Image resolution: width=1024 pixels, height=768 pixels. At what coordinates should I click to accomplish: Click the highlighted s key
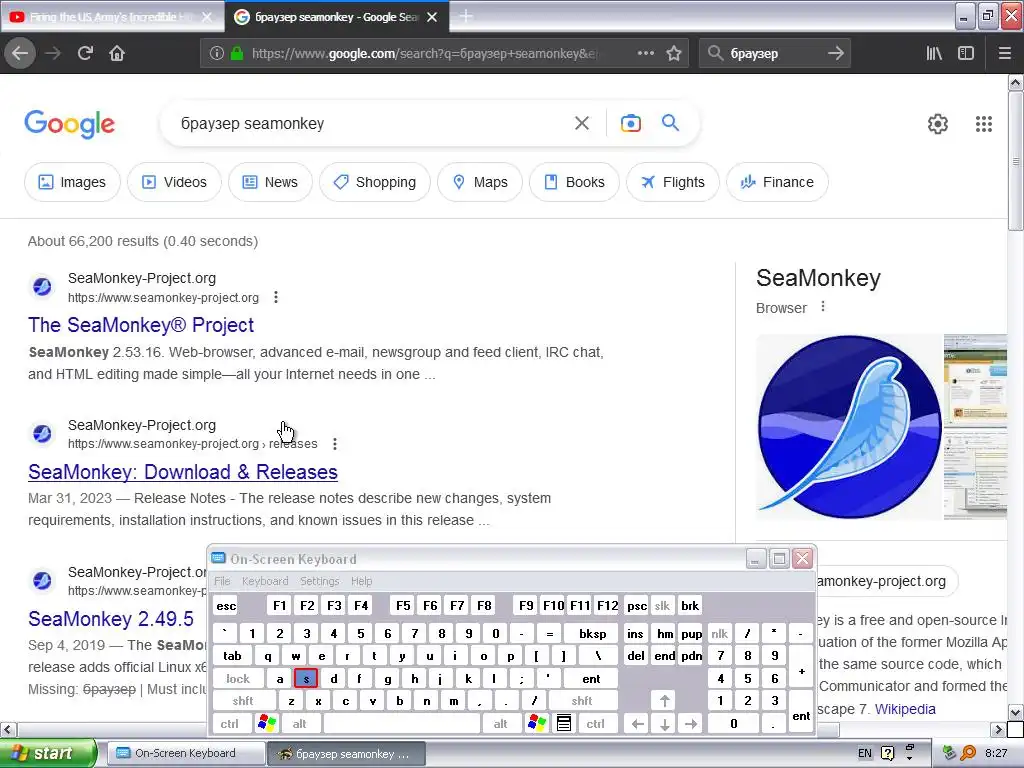[306, 679]
